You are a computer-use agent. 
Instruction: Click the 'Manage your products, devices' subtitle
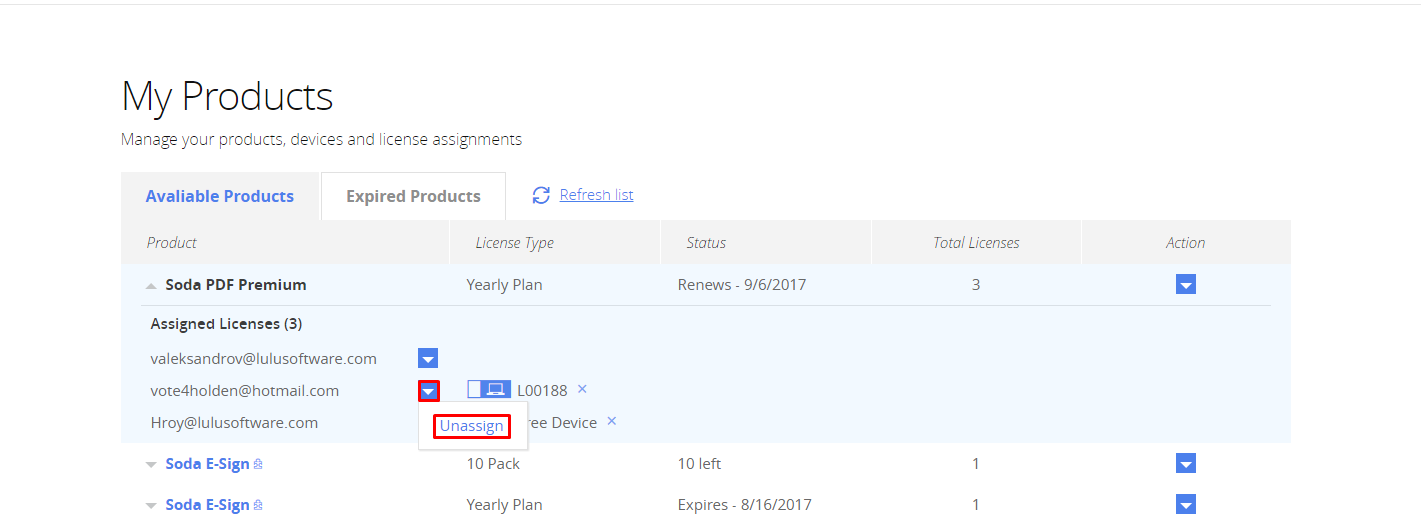(321, 139)
